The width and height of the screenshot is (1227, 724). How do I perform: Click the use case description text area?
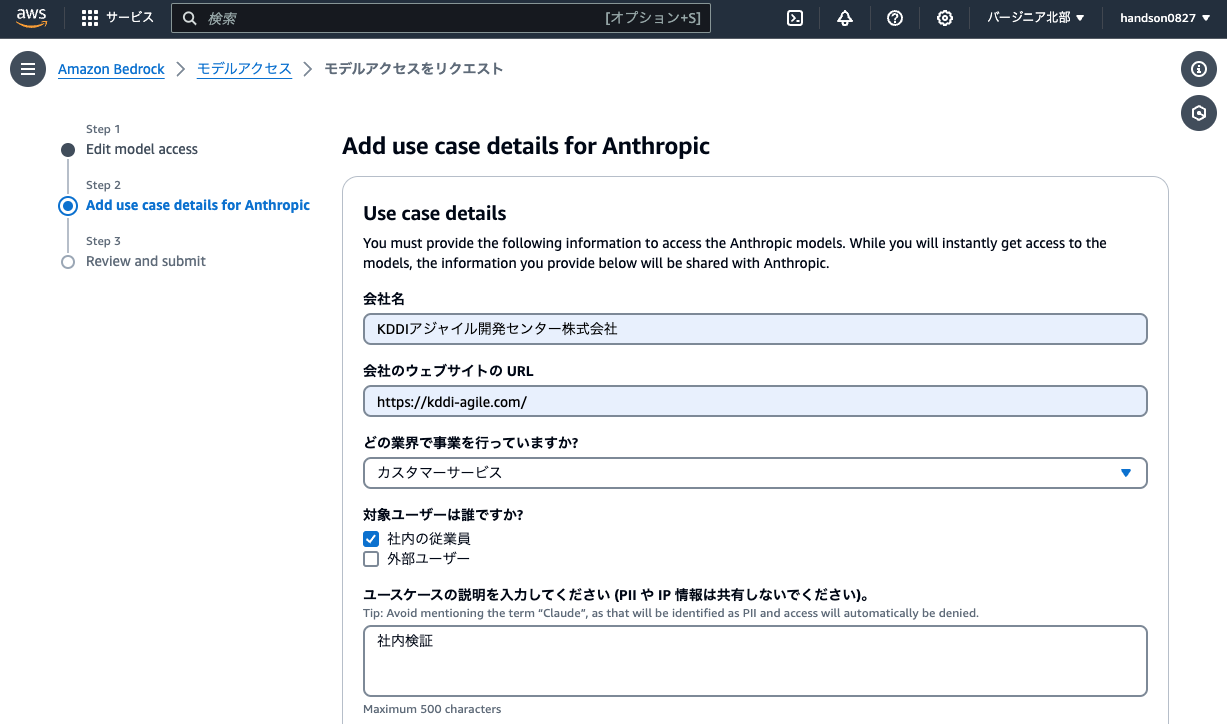pos(755,660)
